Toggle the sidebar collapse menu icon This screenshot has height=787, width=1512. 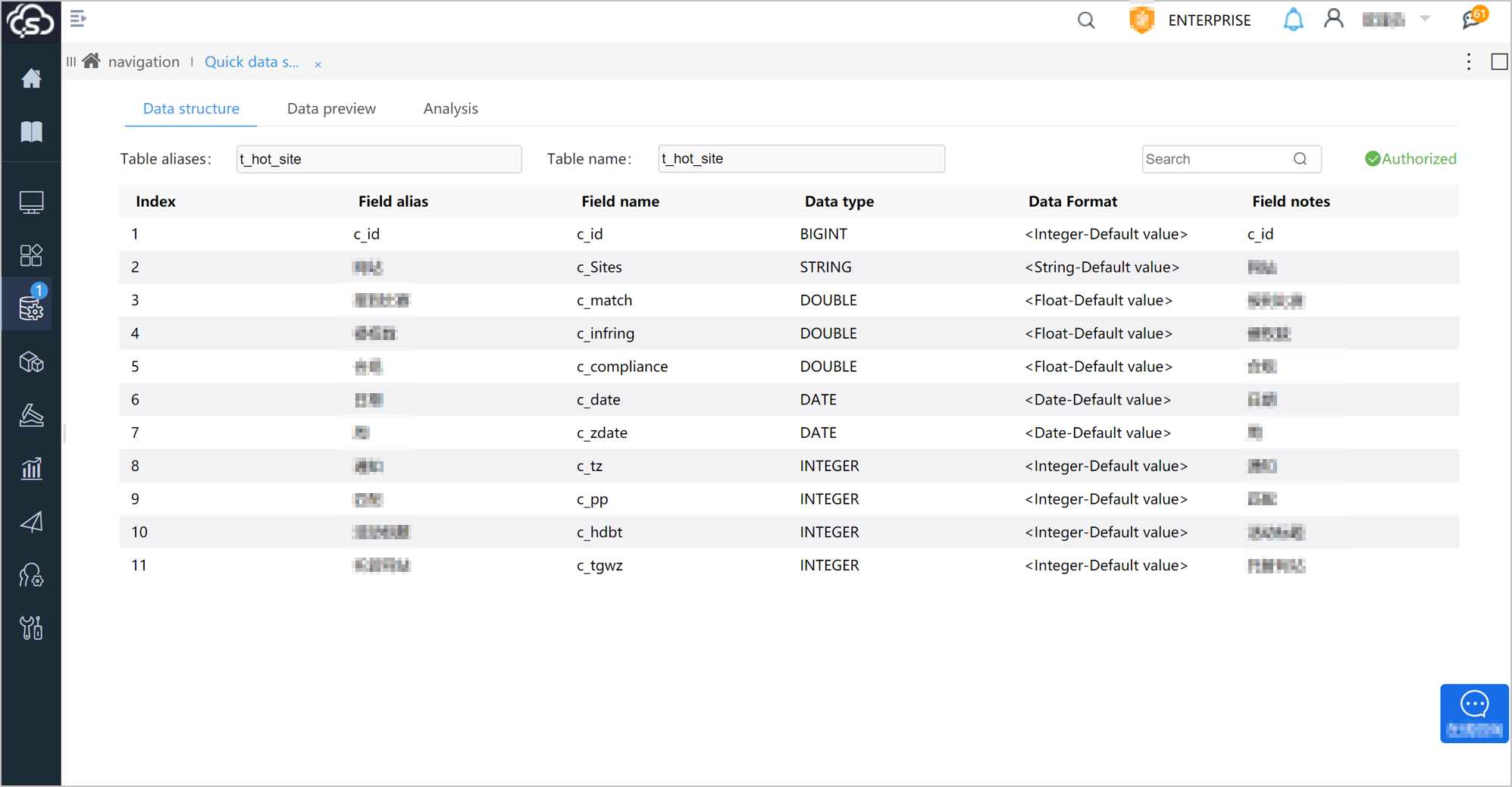[x=78, y=19]
